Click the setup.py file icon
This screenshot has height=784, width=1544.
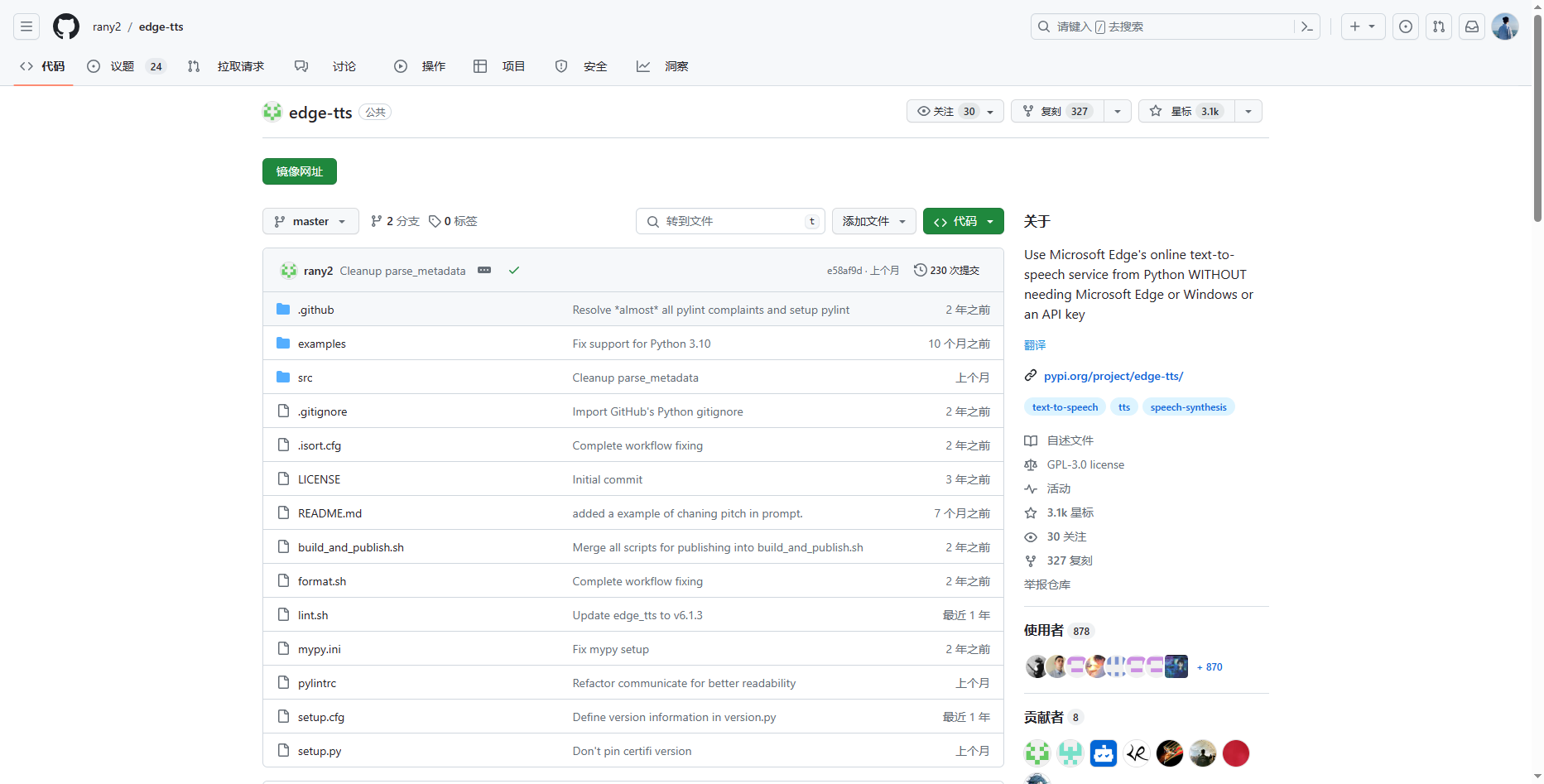click(283, 750)
